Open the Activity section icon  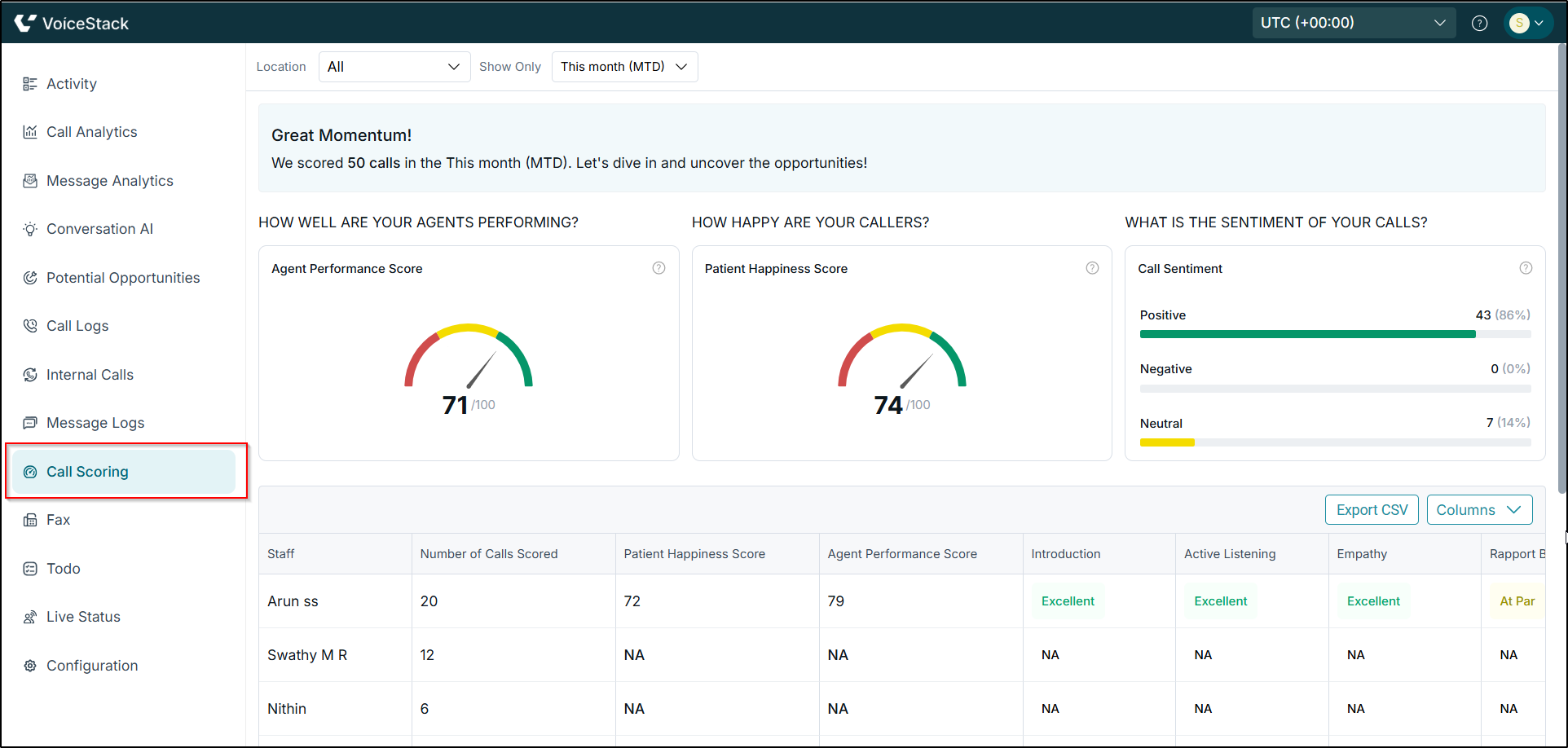[x=30, y=83]
